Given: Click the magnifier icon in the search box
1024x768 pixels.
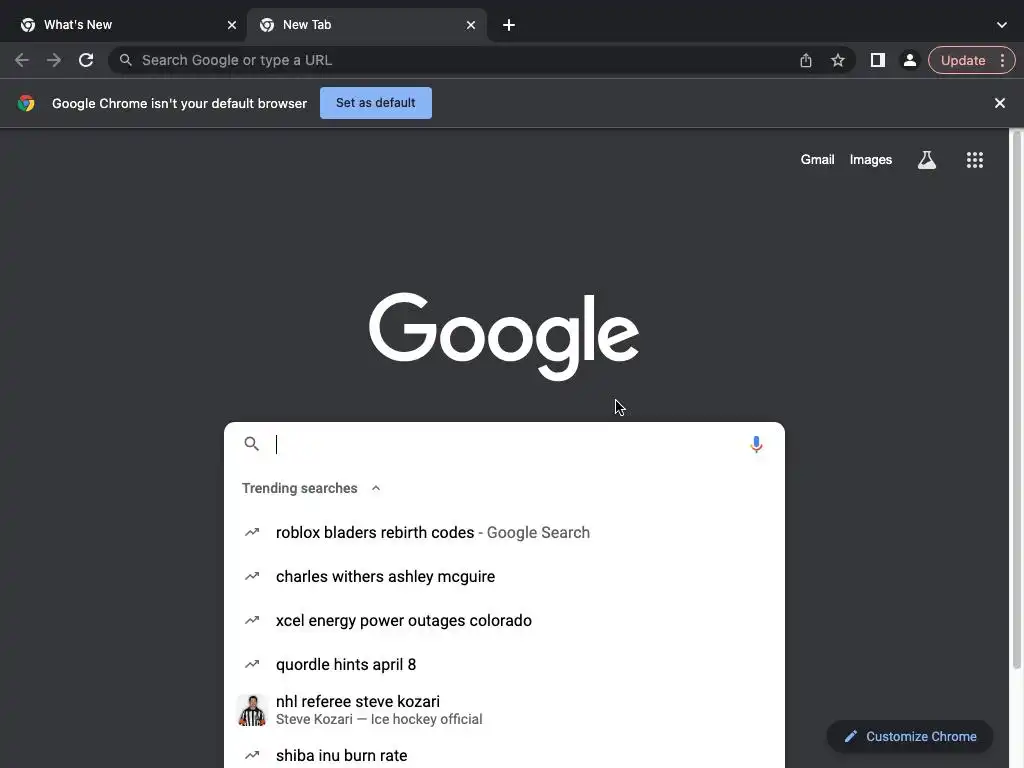Looking at the screenshot, I should [x=251, y=444].
